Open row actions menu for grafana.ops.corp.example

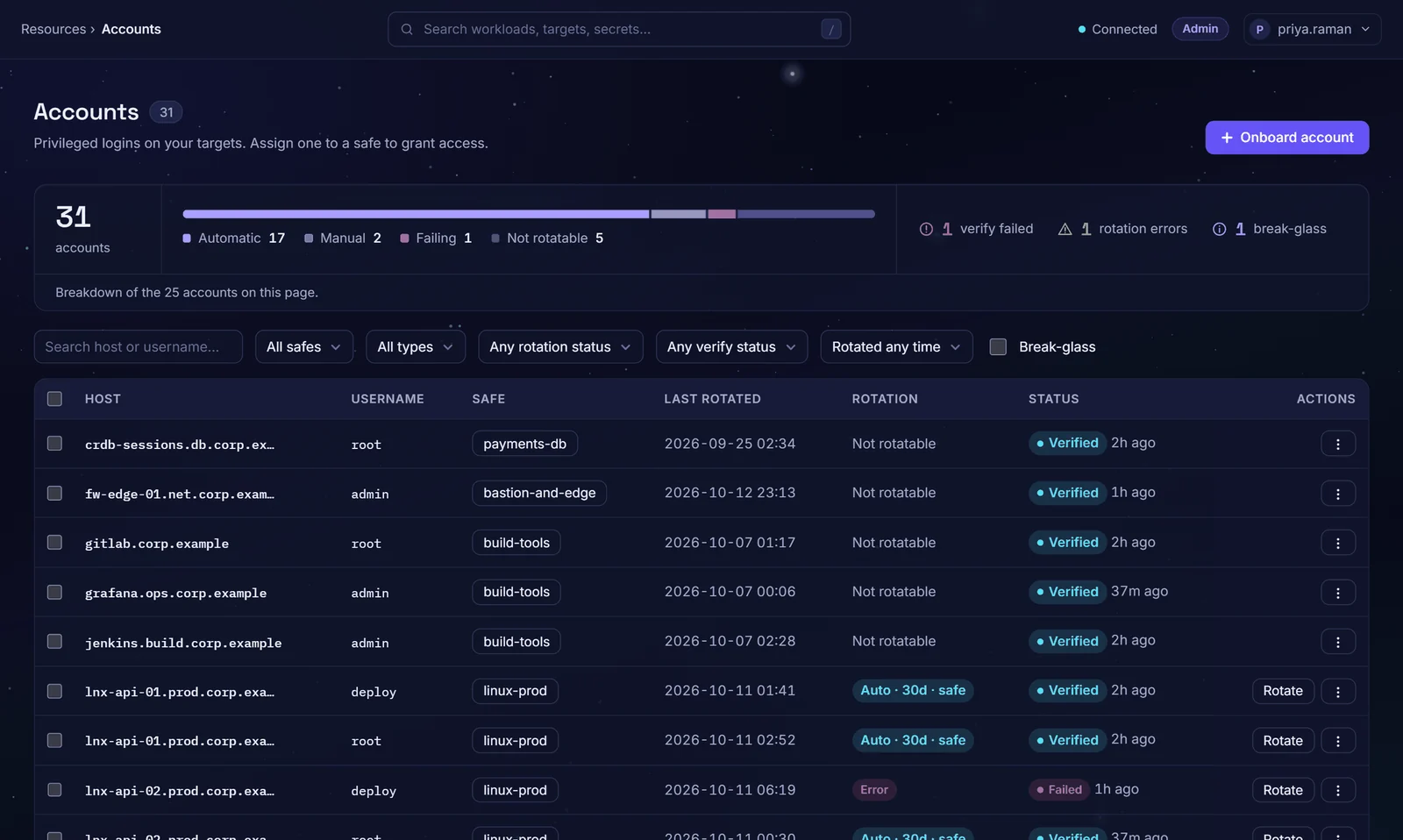point(1338,593)
